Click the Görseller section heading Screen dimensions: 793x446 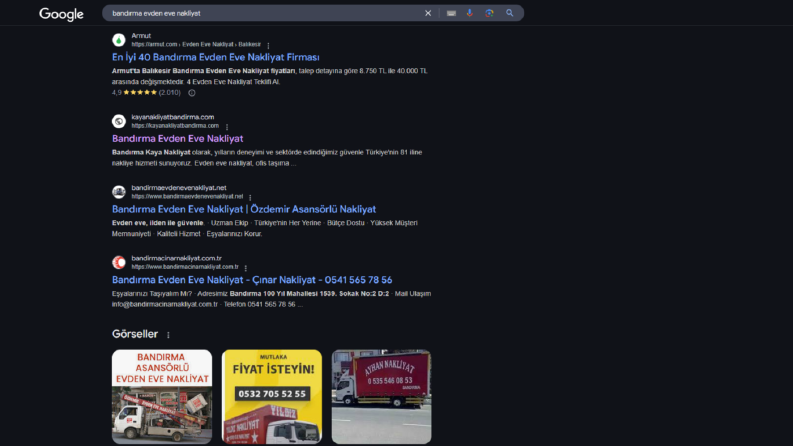[135, 334]
